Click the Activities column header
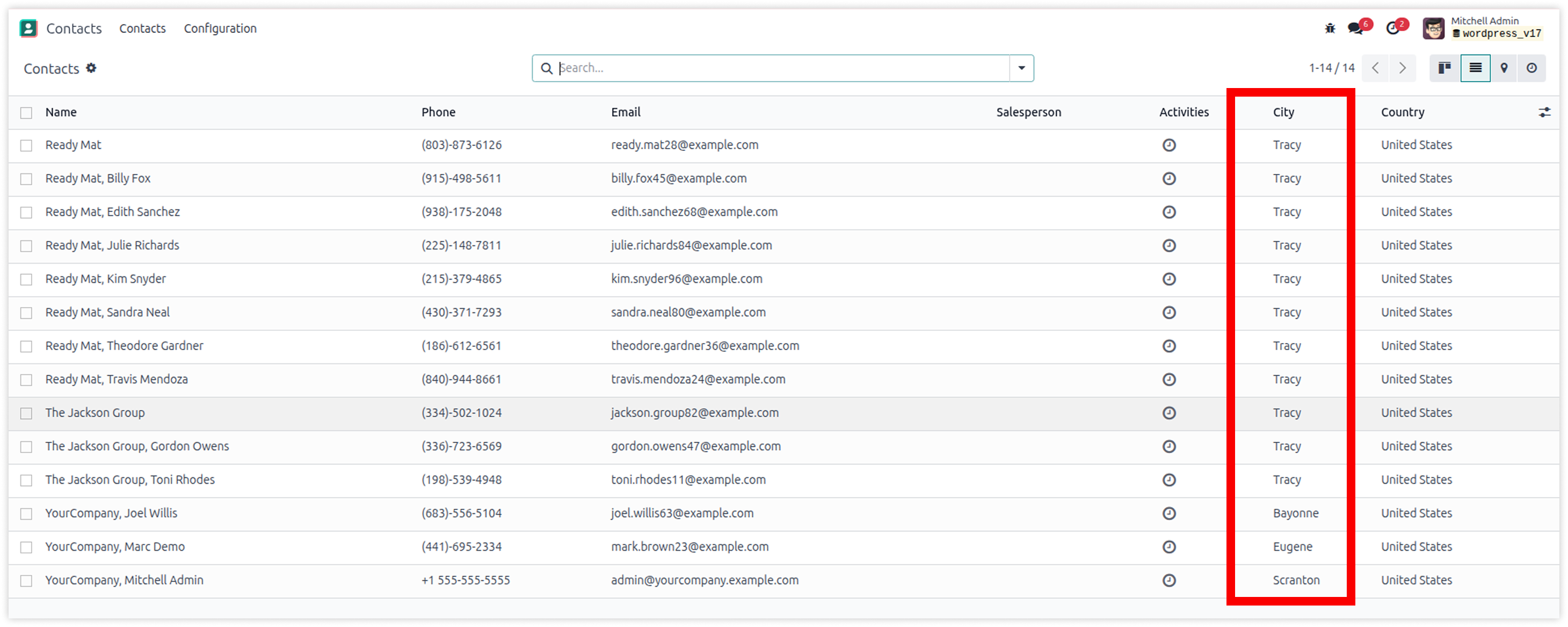The image size is (1568, 627). [1184, 112]
